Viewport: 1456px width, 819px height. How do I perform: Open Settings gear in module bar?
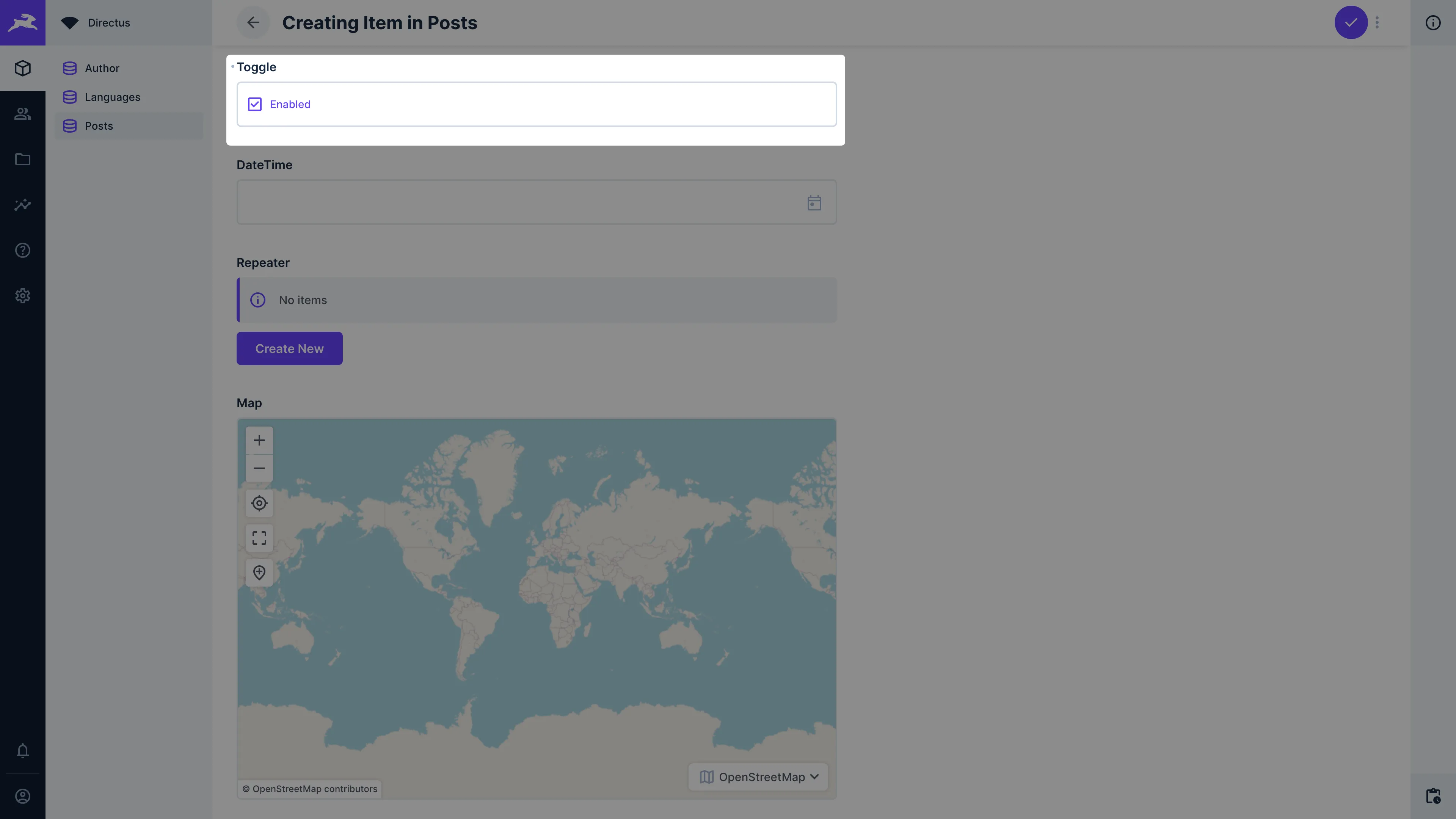pyautogui.click(x=23, y=296)
